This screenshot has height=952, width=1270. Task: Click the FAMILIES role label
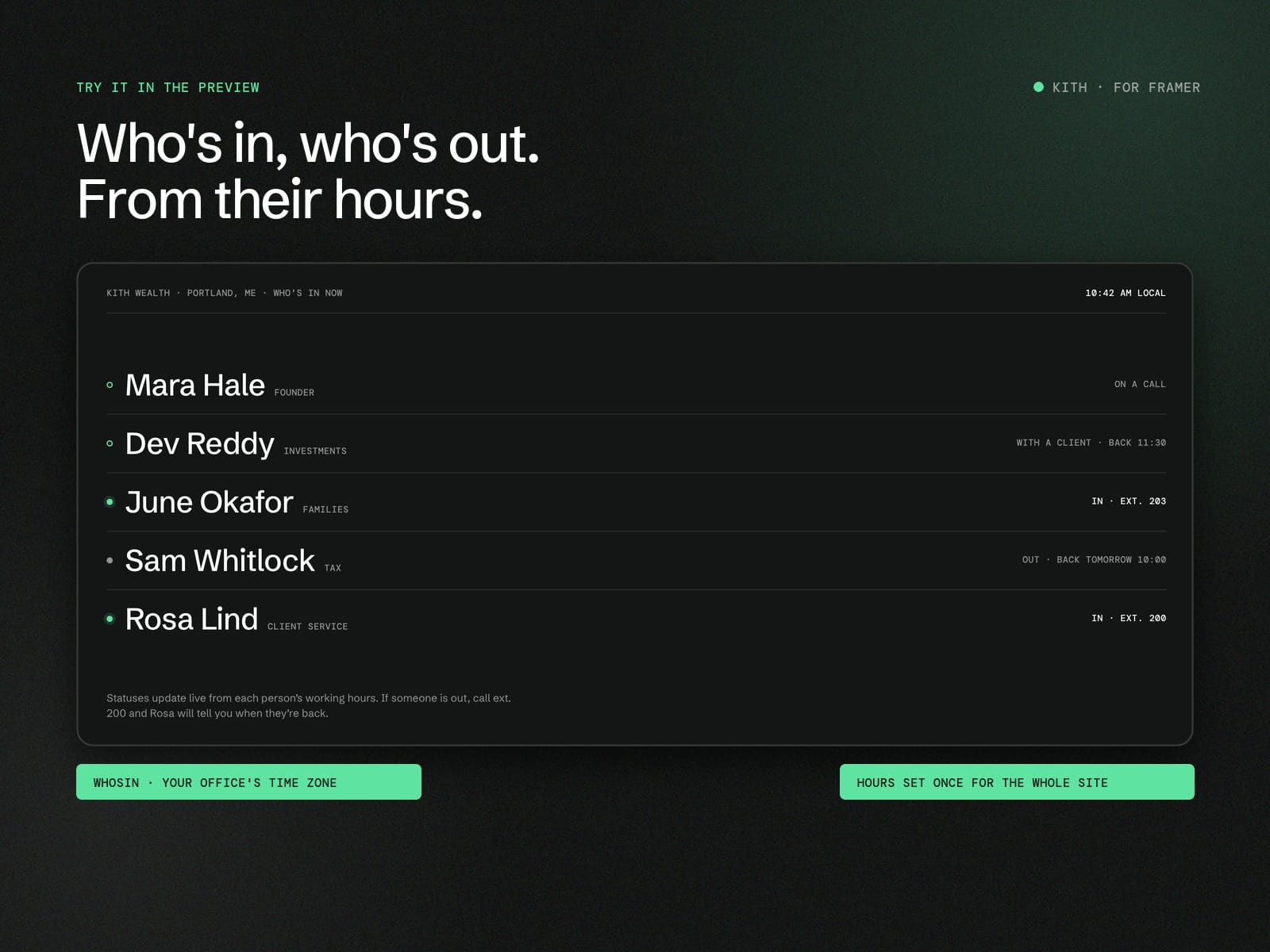click(x=325, y=510)
